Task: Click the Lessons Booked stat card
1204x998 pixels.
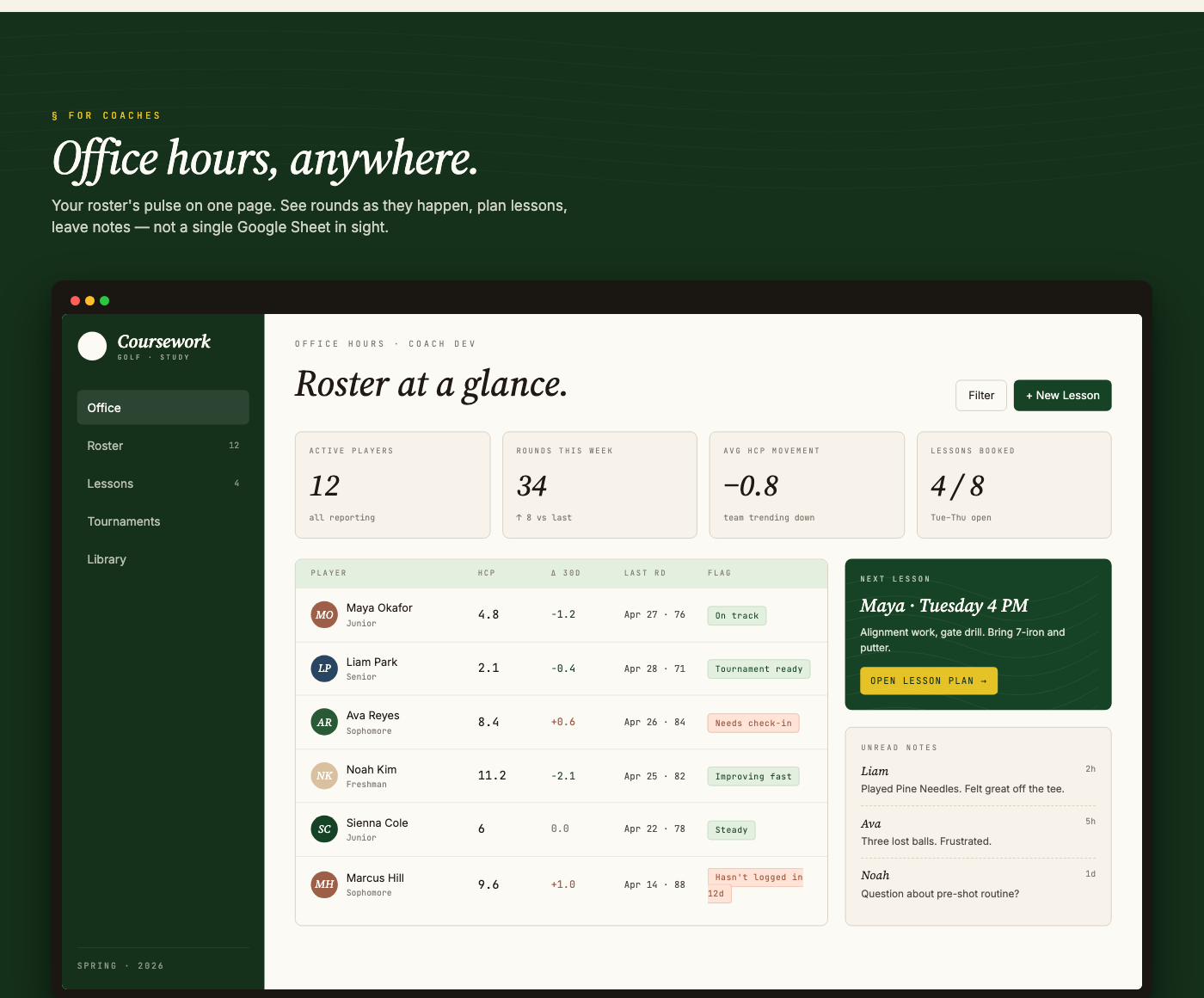Action: pyautogui.click(x=1014, y=484)
